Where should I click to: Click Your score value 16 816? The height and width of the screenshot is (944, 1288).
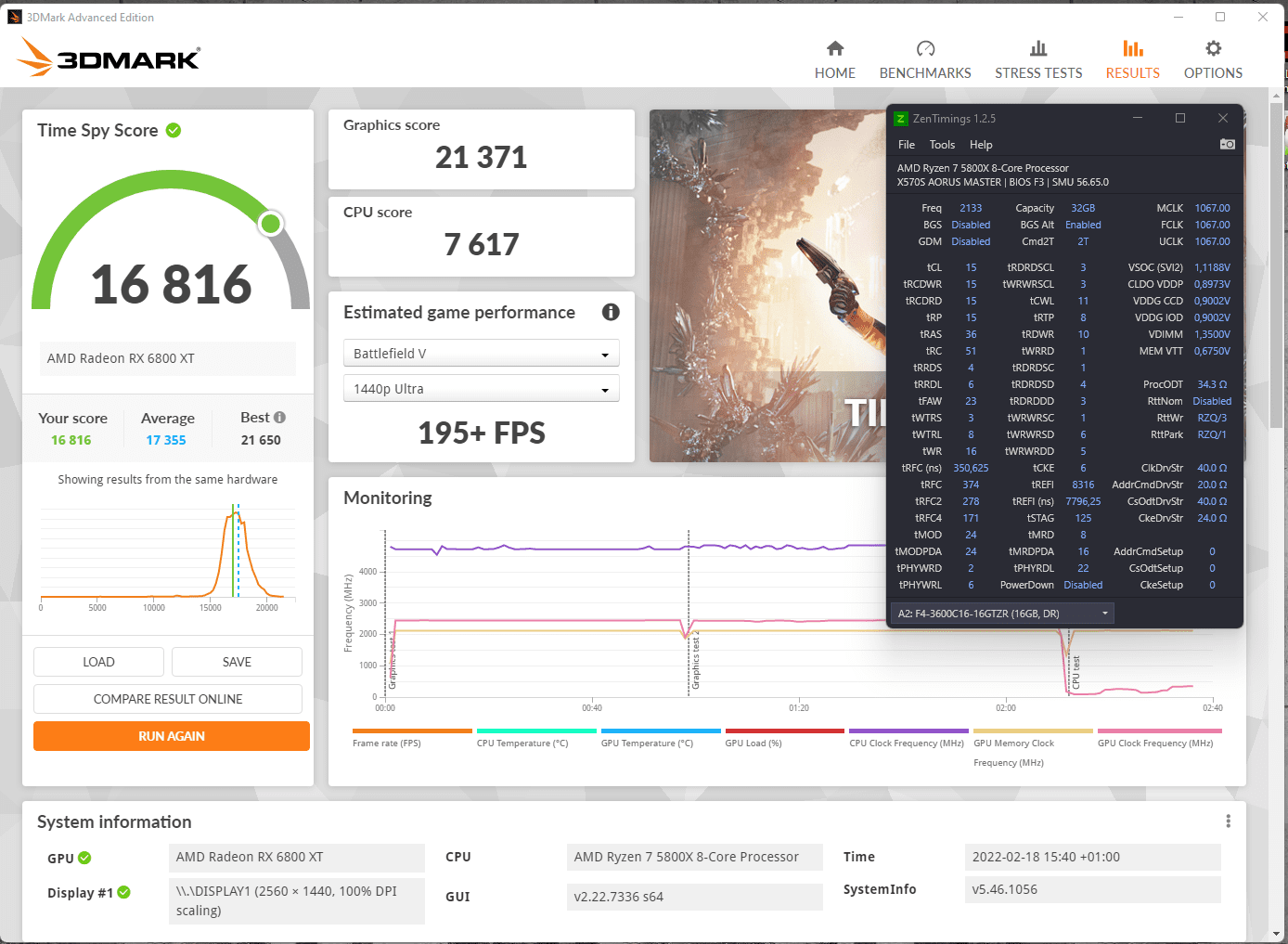(x=71, y=440)
